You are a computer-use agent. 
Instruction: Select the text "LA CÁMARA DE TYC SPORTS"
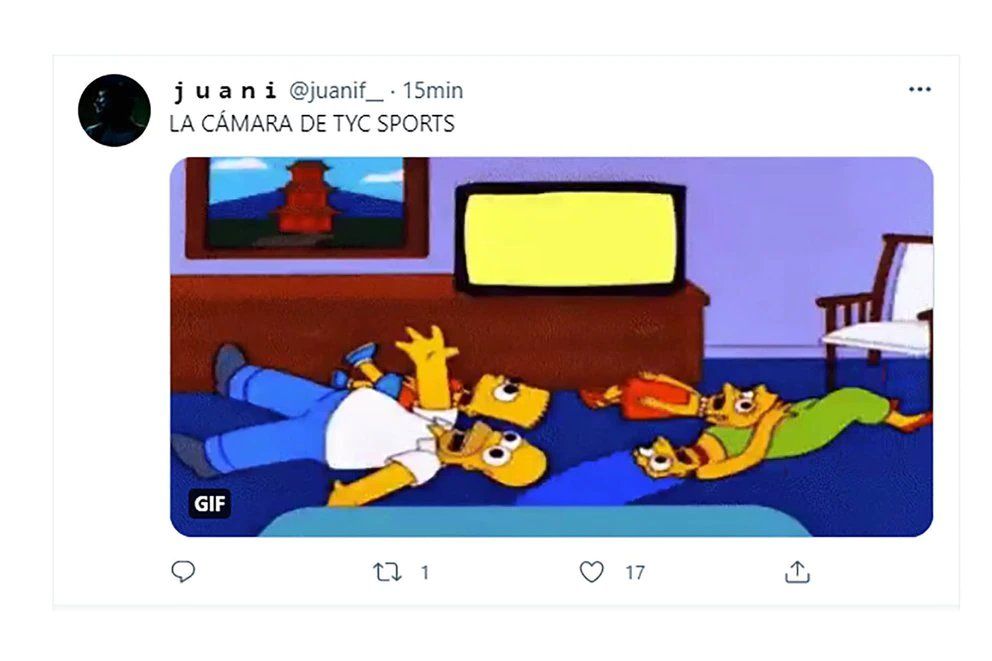(312, 123)
